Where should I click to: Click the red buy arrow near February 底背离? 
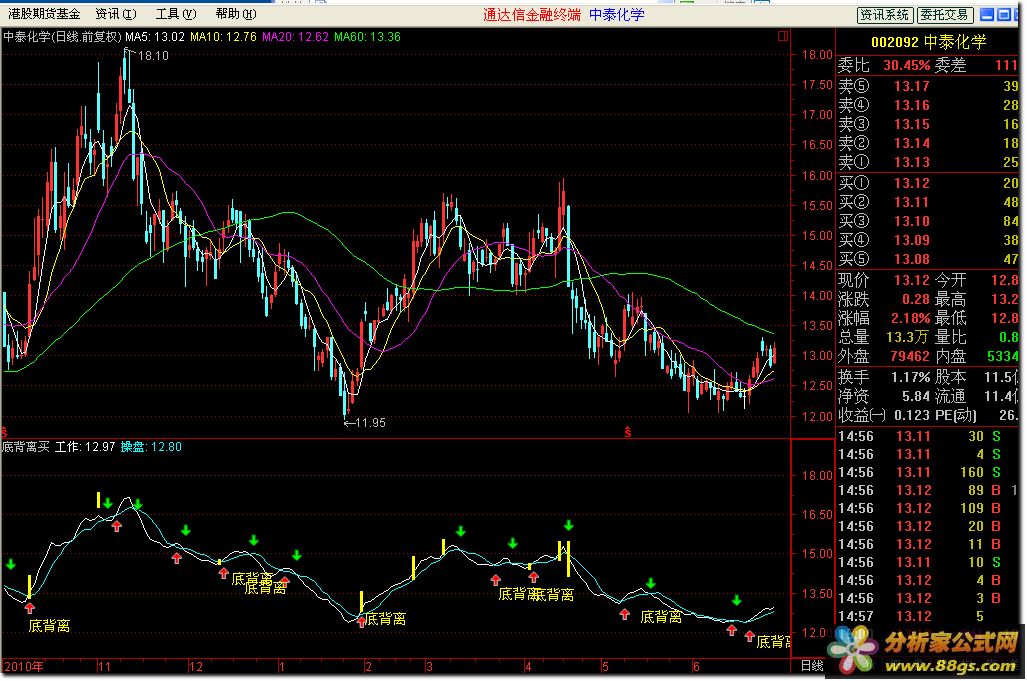362,621
